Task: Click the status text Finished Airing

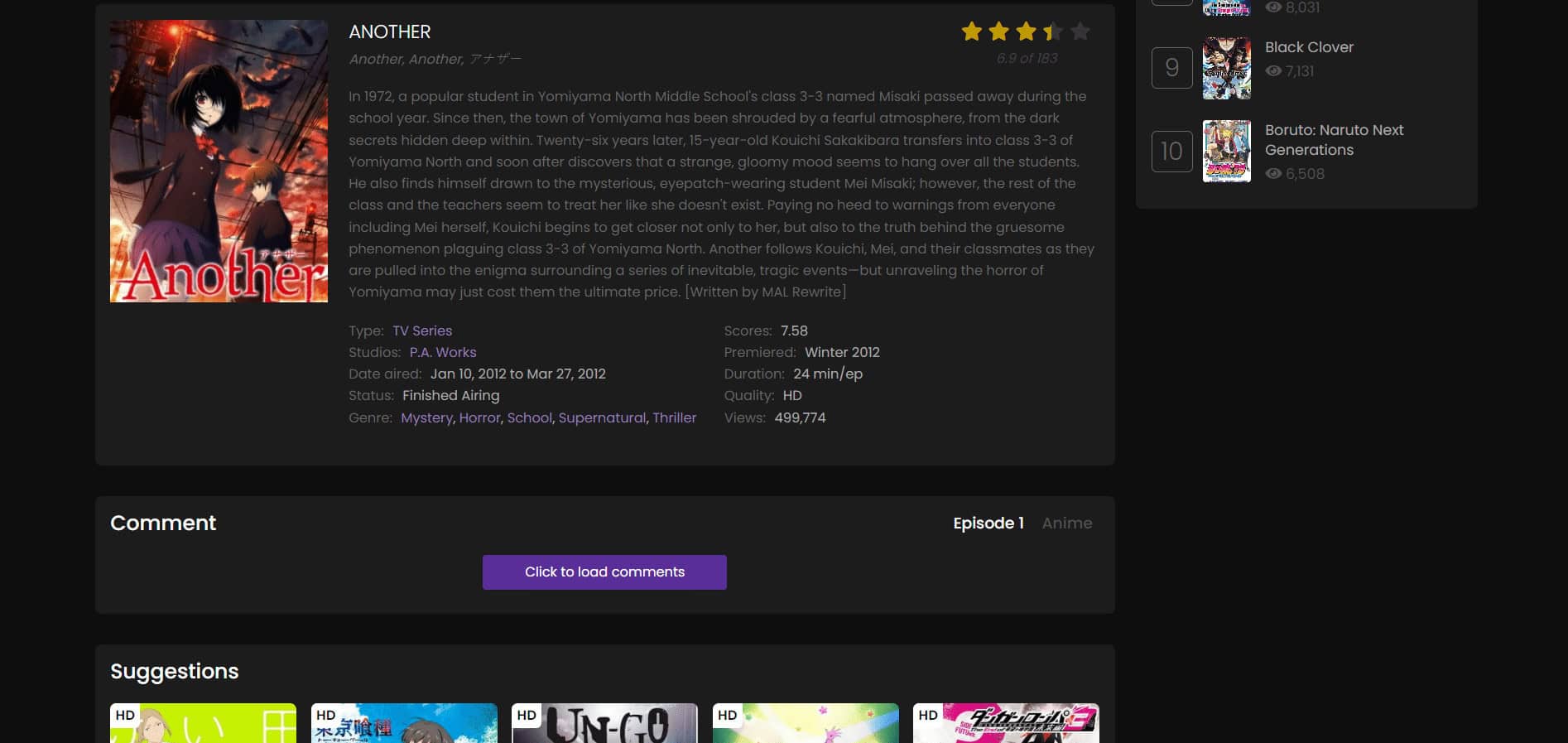Action: click(x=450, y=395)
